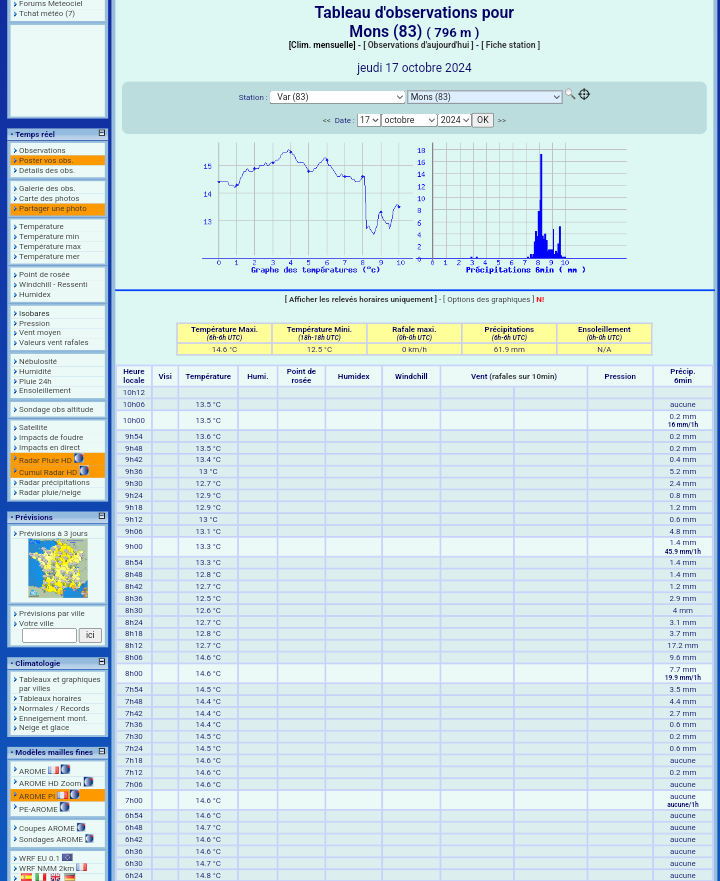Collapse the Climatologie panel toggle
720x881 pixels.
pyautogui.click(x=102, y=662)
